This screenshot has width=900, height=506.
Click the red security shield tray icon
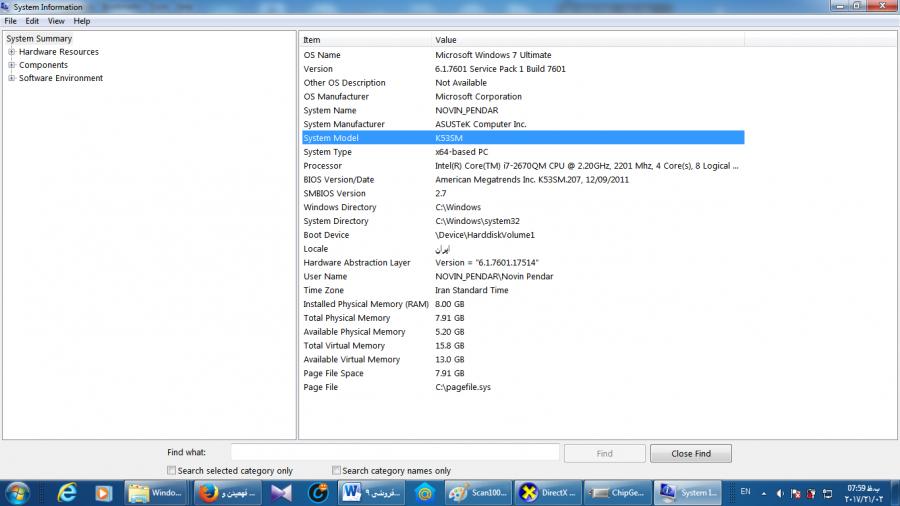click(811, 493)
